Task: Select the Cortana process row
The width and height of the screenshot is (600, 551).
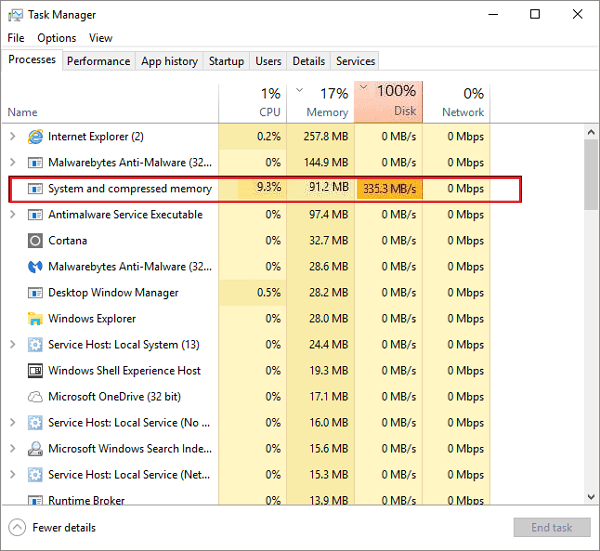Action: [x=246, y=241]
